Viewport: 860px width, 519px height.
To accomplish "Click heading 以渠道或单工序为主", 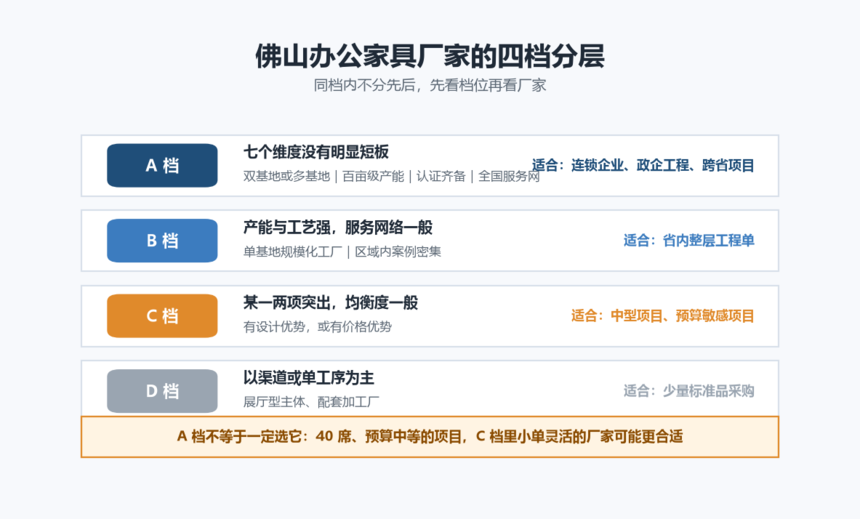I will [x=309, y=377].
